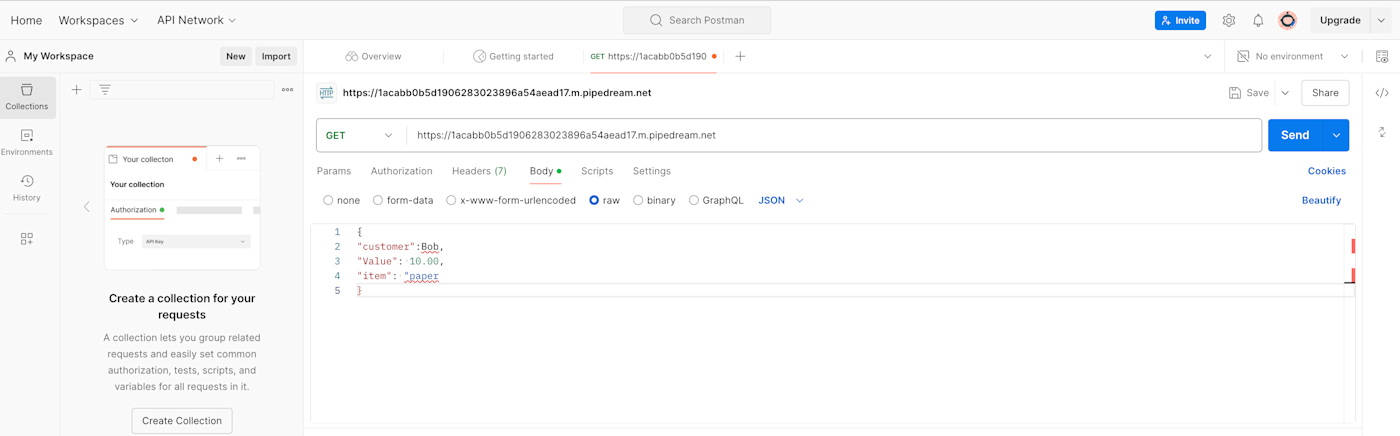Image resolution: width=1400 pixels, height=436 pixels.
Task: Select the form-data body type
Action: [378, 200]
